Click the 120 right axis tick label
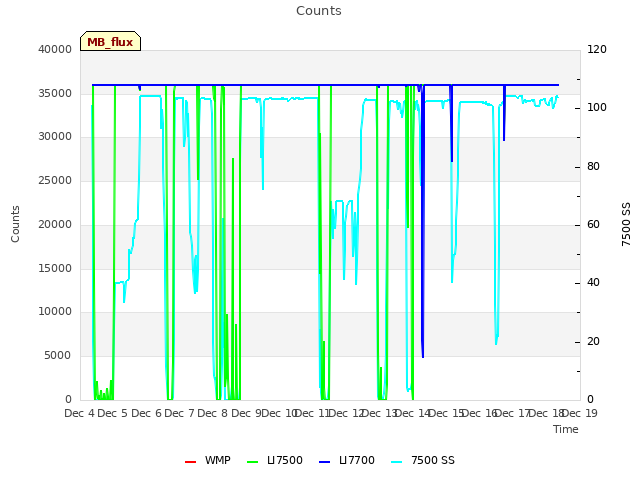640x480 pixels. click(597, 49)
